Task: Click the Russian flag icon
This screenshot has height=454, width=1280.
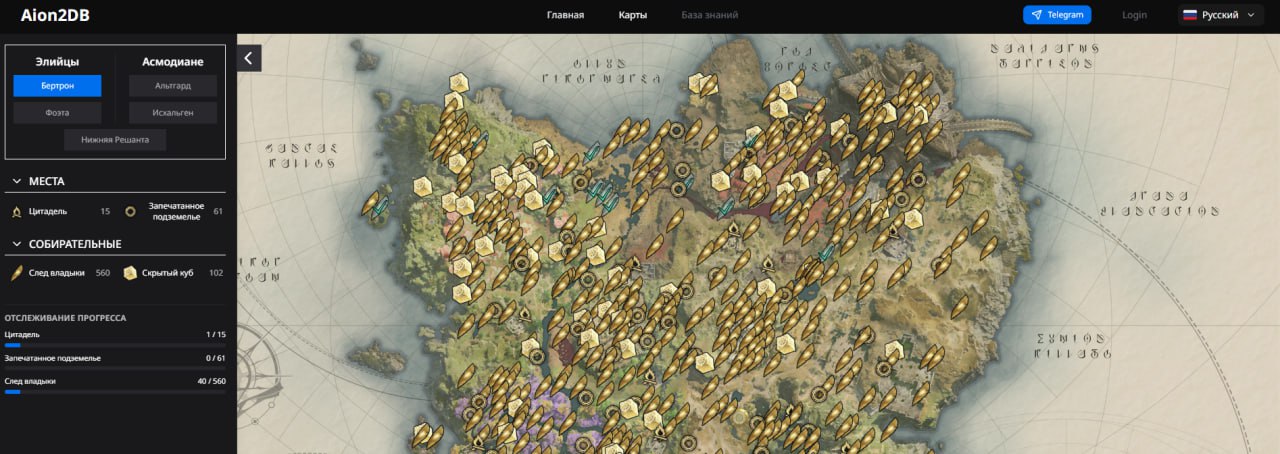Action: [1190, 15]
